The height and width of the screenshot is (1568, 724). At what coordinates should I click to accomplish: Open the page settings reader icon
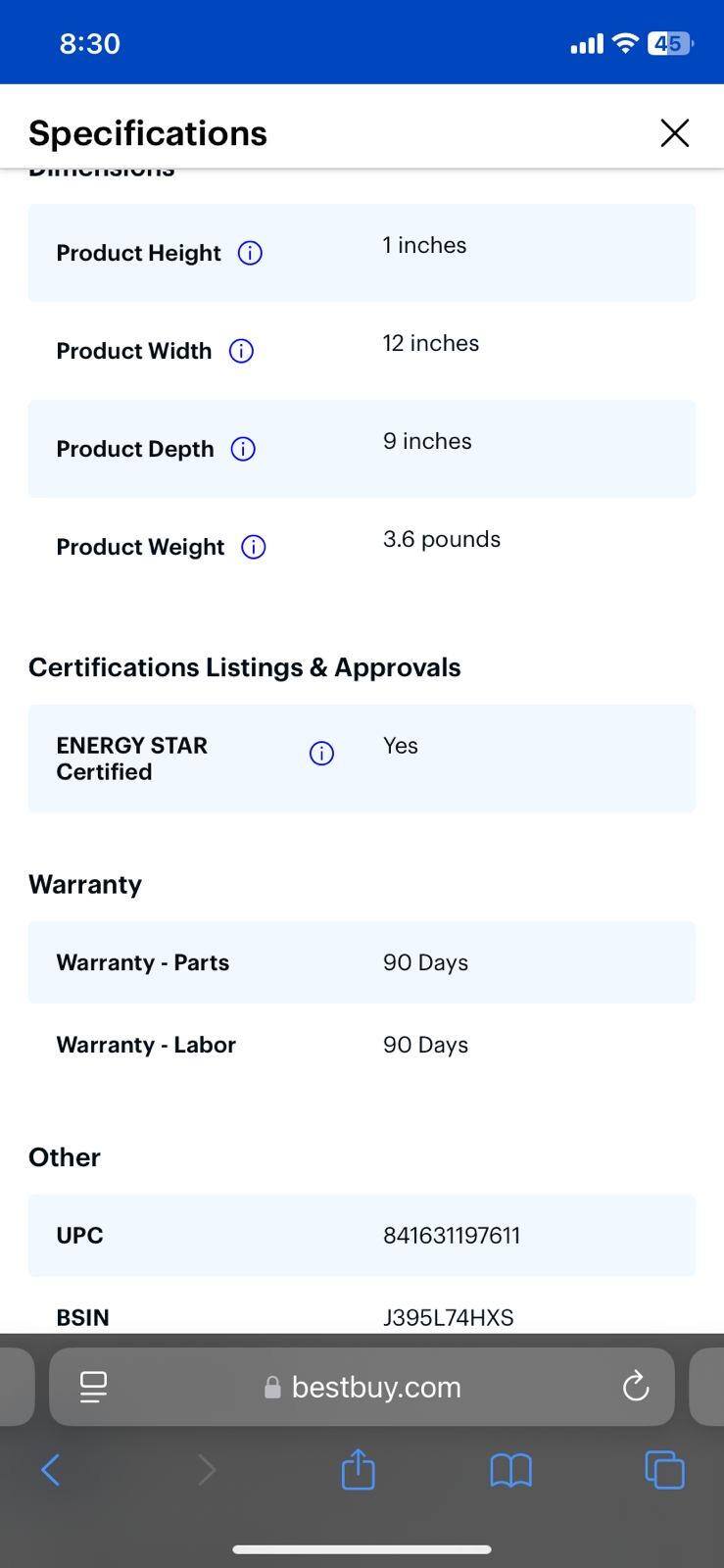point(93,1386)
